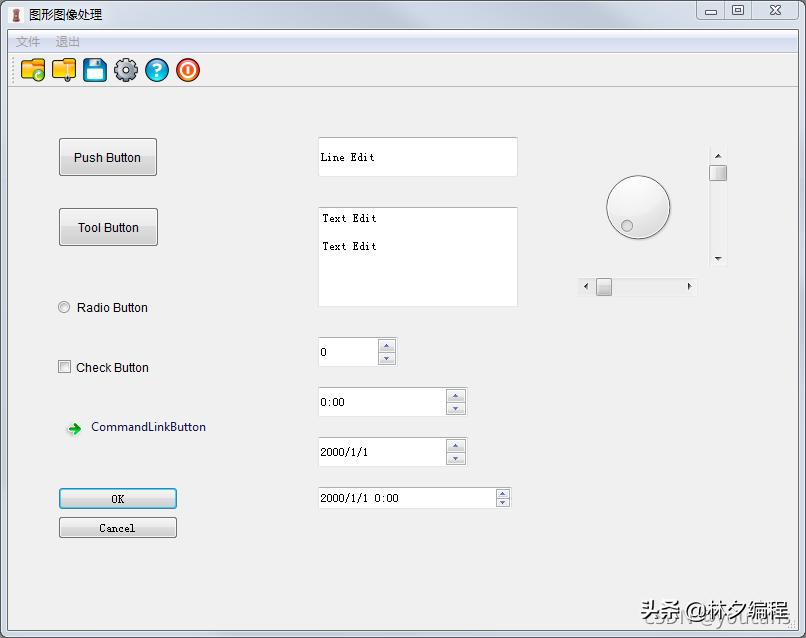Increase the 2000/1/1 date field
Viewport: 806px width, 638px height.
[455, 446]
